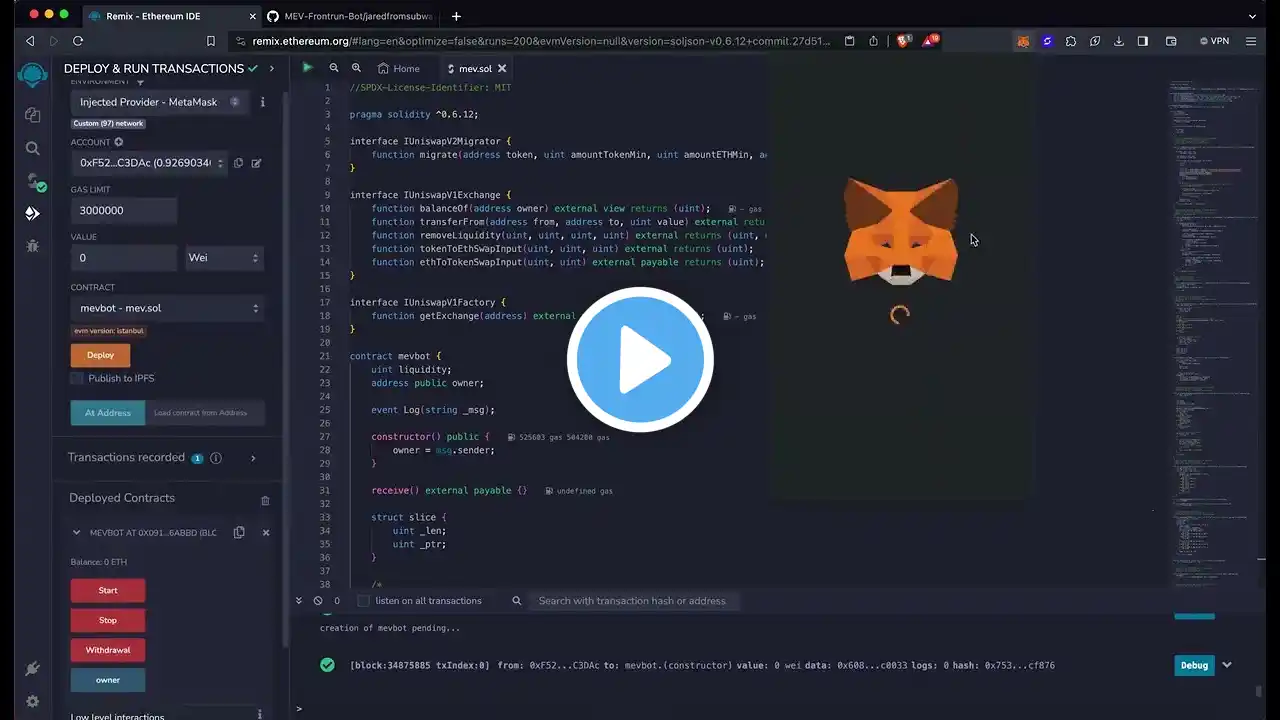Click the green Run script play icon
1280x720 pixels.
(x=307, y=68)
